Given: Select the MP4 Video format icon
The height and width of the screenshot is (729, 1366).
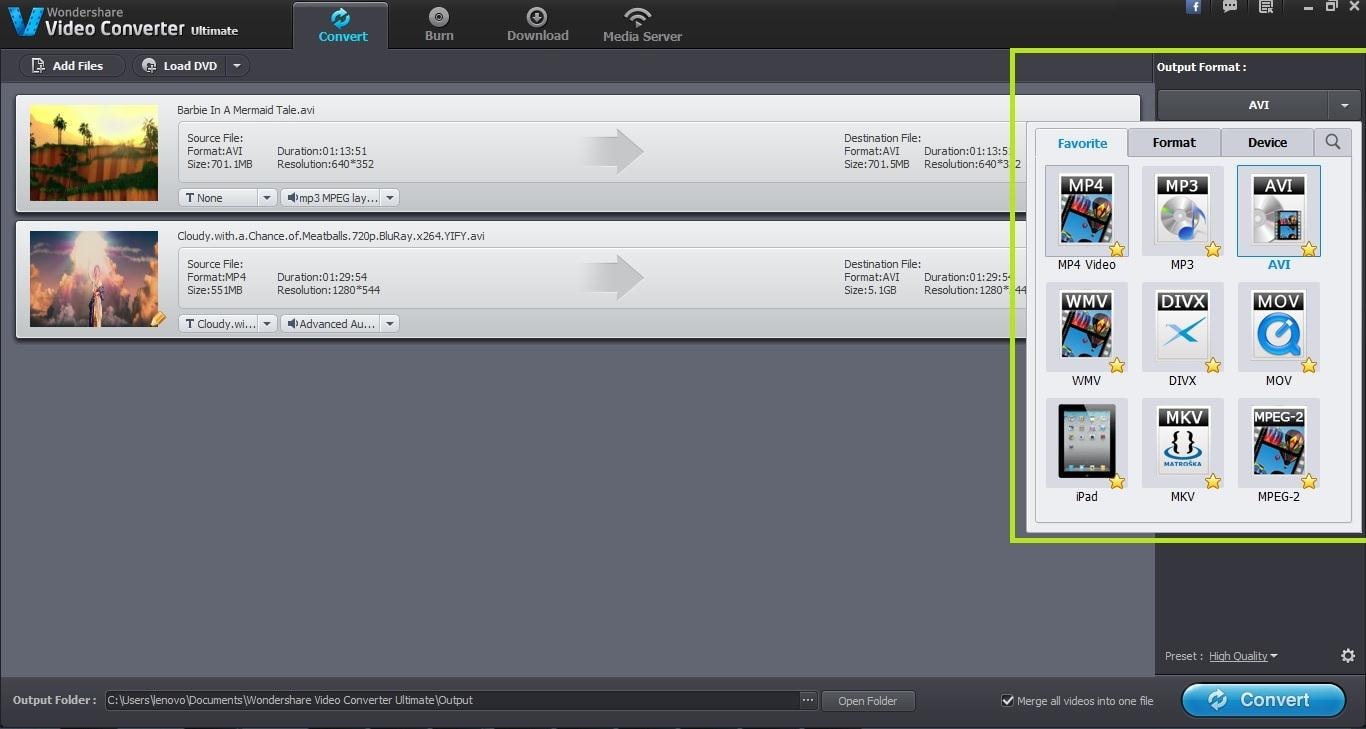Looking at the screenshot, I should (x=1086, y=212).
